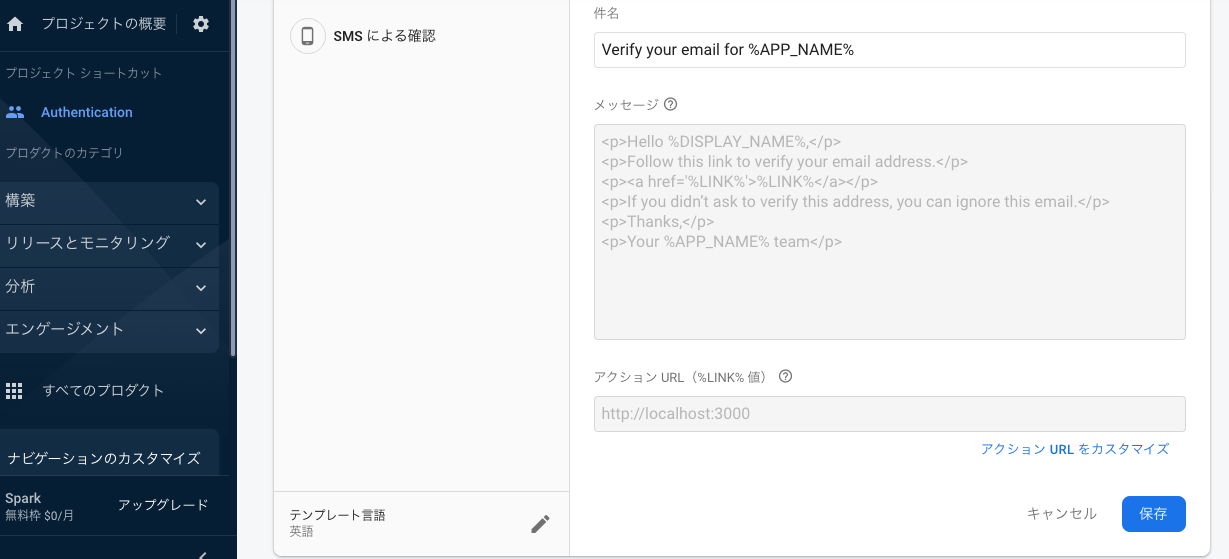The image size is (1229, 559).
Task: Expand the エンゲージメント category
Action: click(x=109, y=331)
